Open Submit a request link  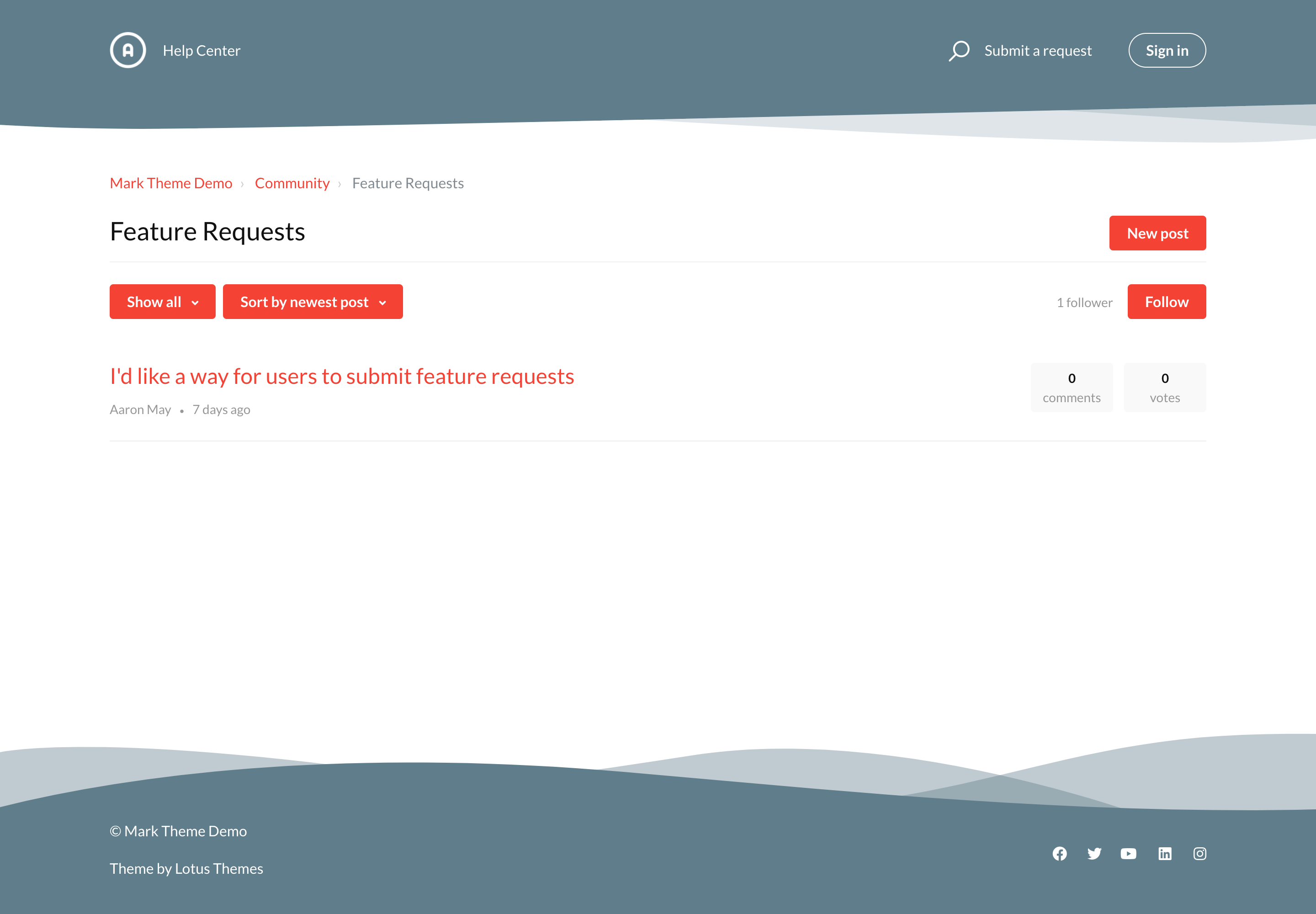1038,50
